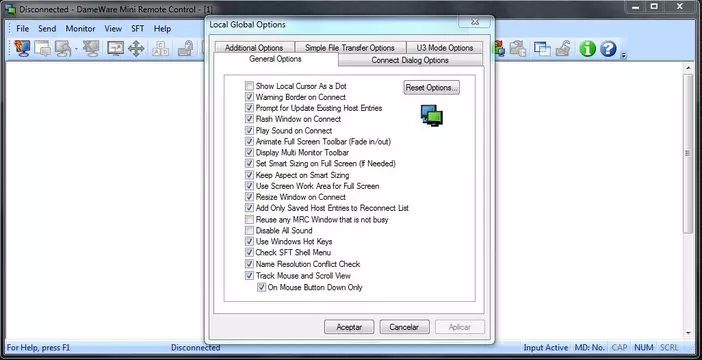Check the Disable All Sound box
Screen dimensions: 702x360
tap(249, 231)
